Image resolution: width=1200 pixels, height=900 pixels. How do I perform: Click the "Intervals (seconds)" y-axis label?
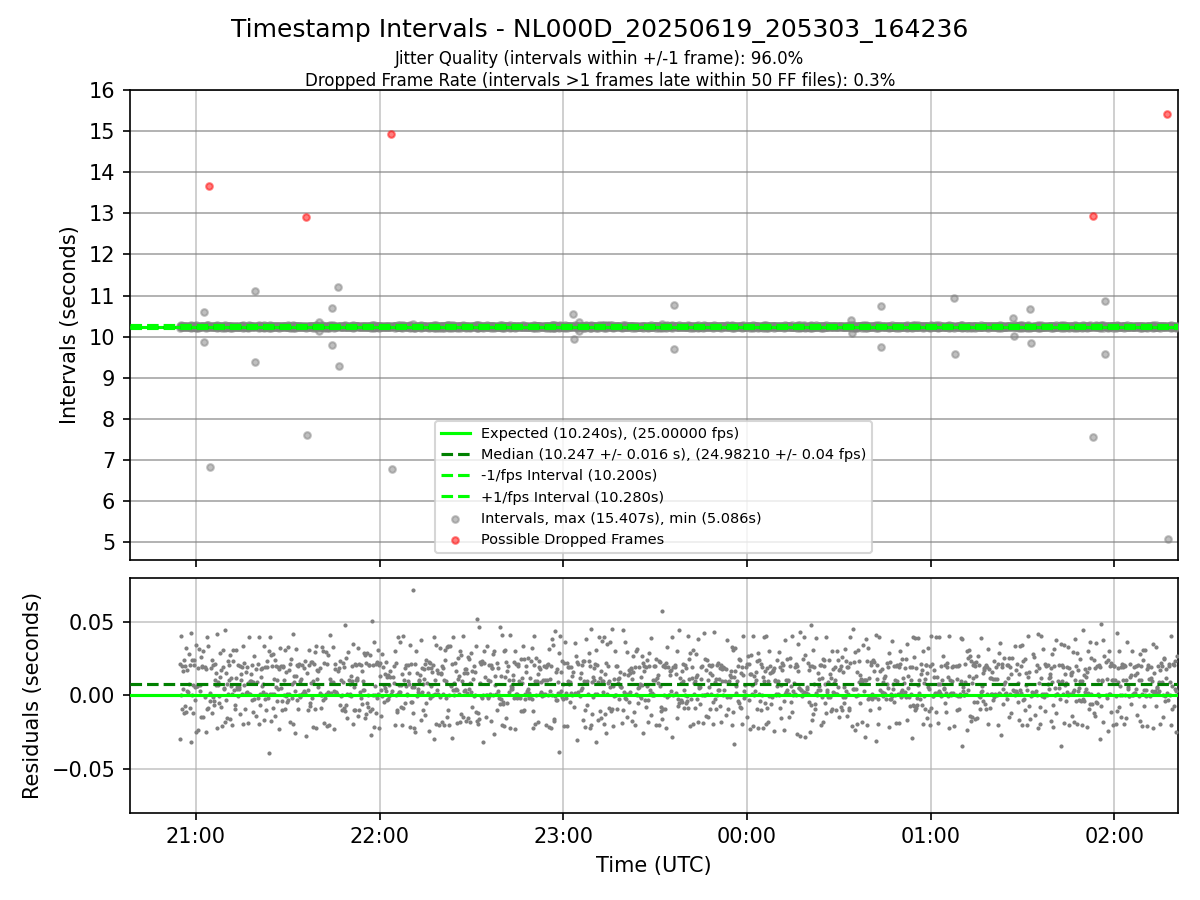tap(69, 325)
